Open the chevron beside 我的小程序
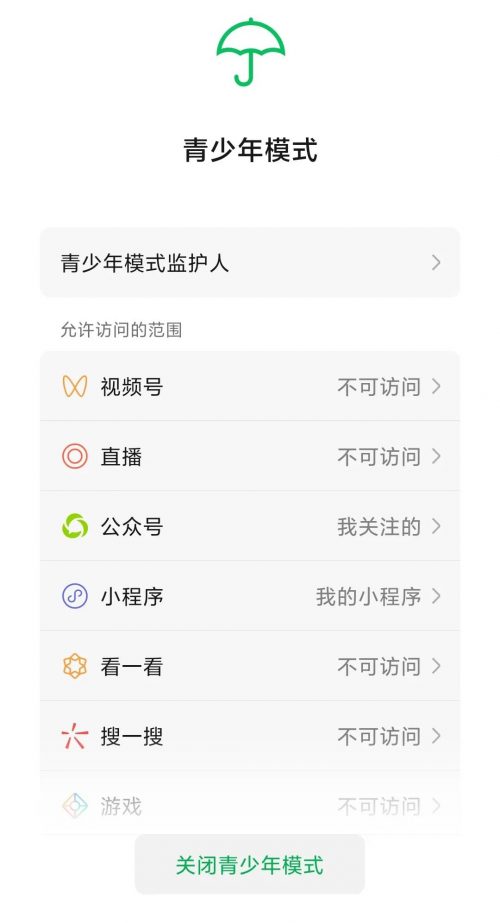 (436, 596)
